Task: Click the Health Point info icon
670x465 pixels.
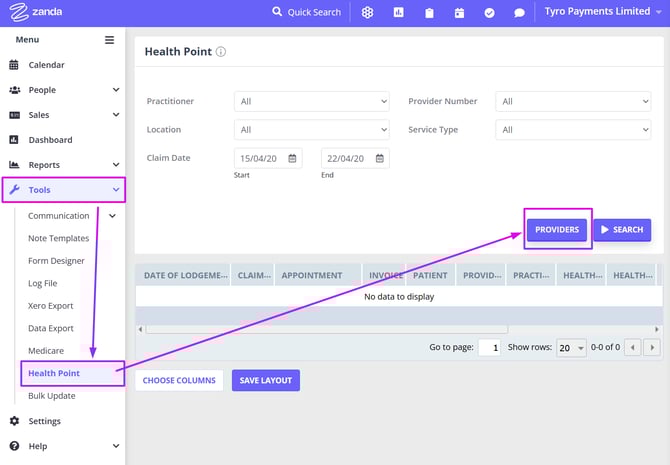Action: (x=221, y=52)
